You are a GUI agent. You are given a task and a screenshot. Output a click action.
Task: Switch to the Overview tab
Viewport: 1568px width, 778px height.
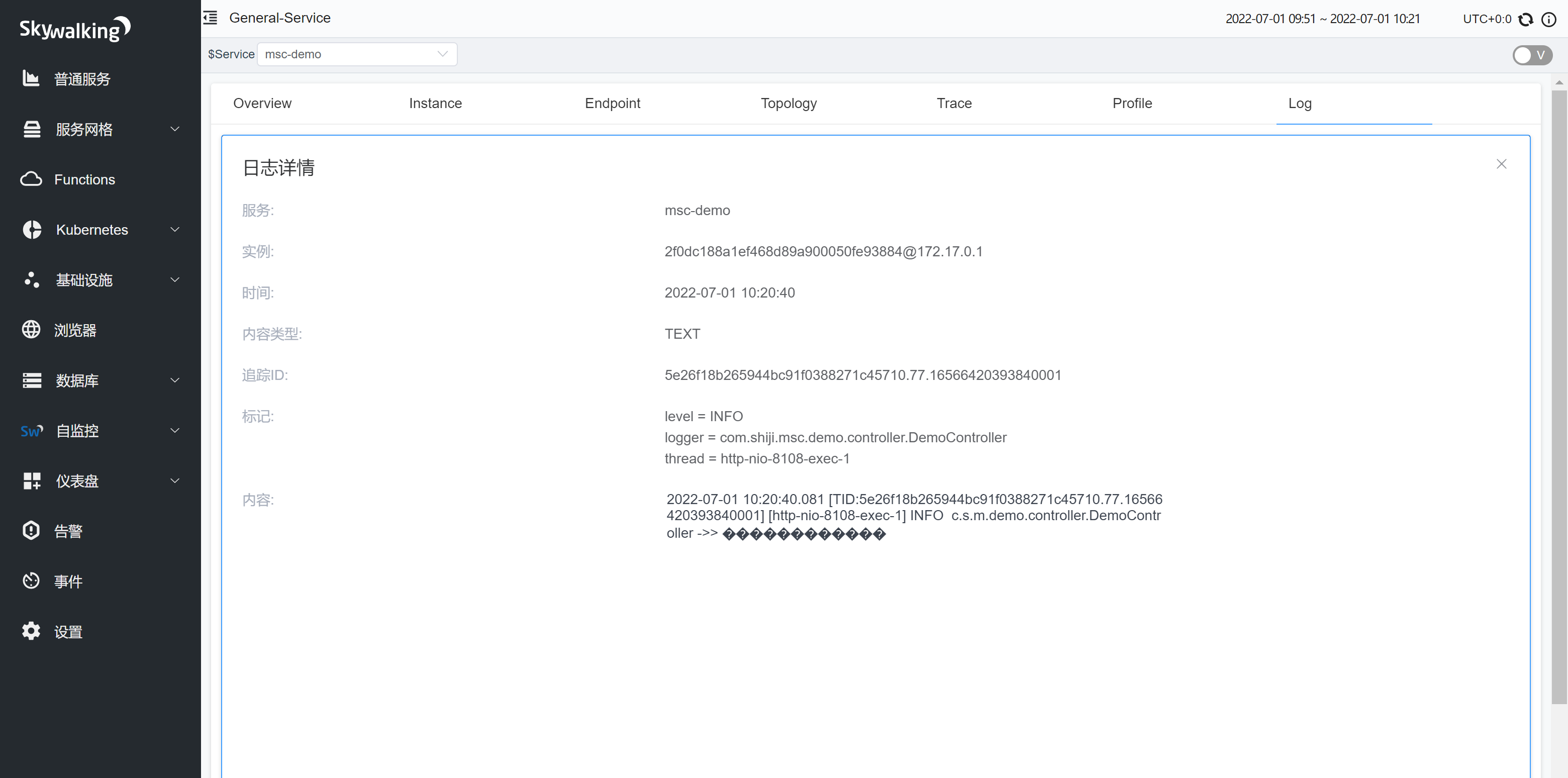(262, 104)
